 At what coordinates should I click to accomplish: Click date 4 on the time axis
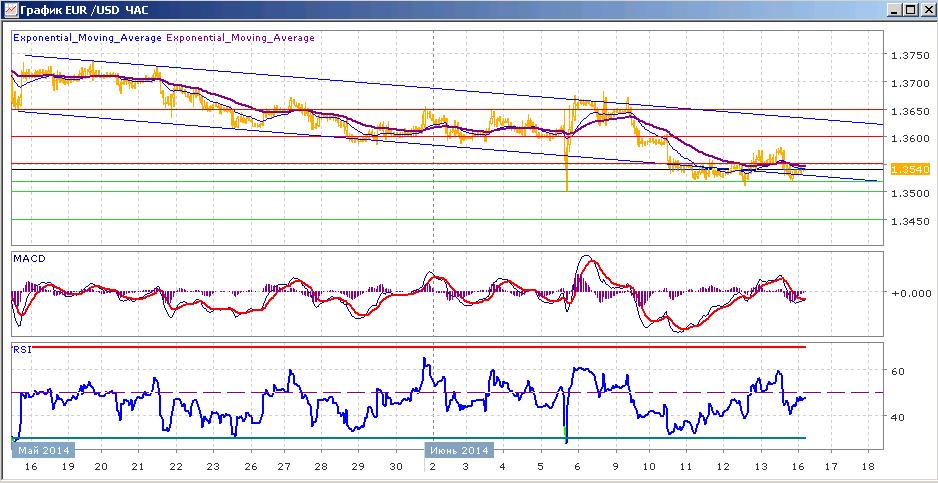point(502,467)
